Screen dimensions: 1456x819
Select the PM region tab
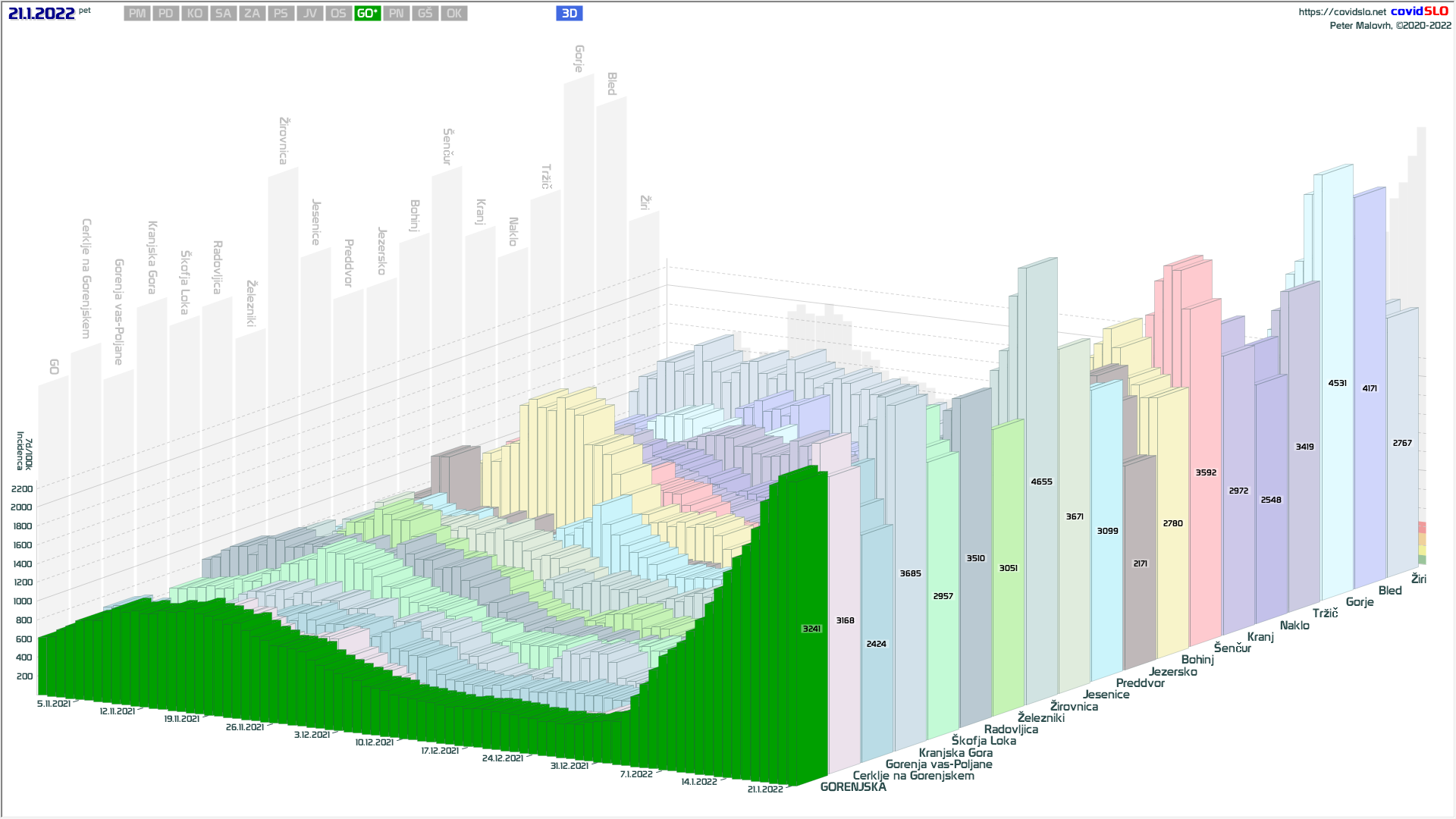point(137,14)
